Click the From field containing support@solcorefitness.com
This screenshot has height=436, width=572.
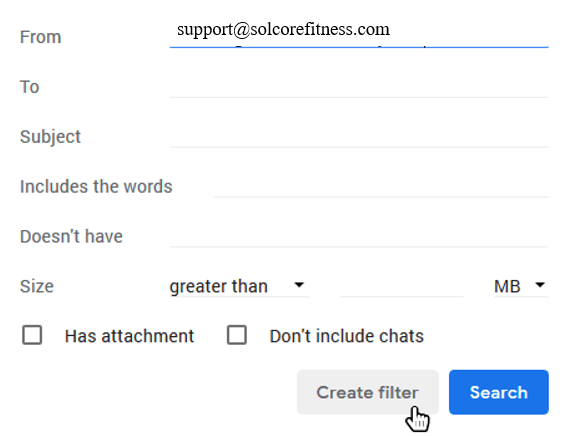[x=359, y=31]
